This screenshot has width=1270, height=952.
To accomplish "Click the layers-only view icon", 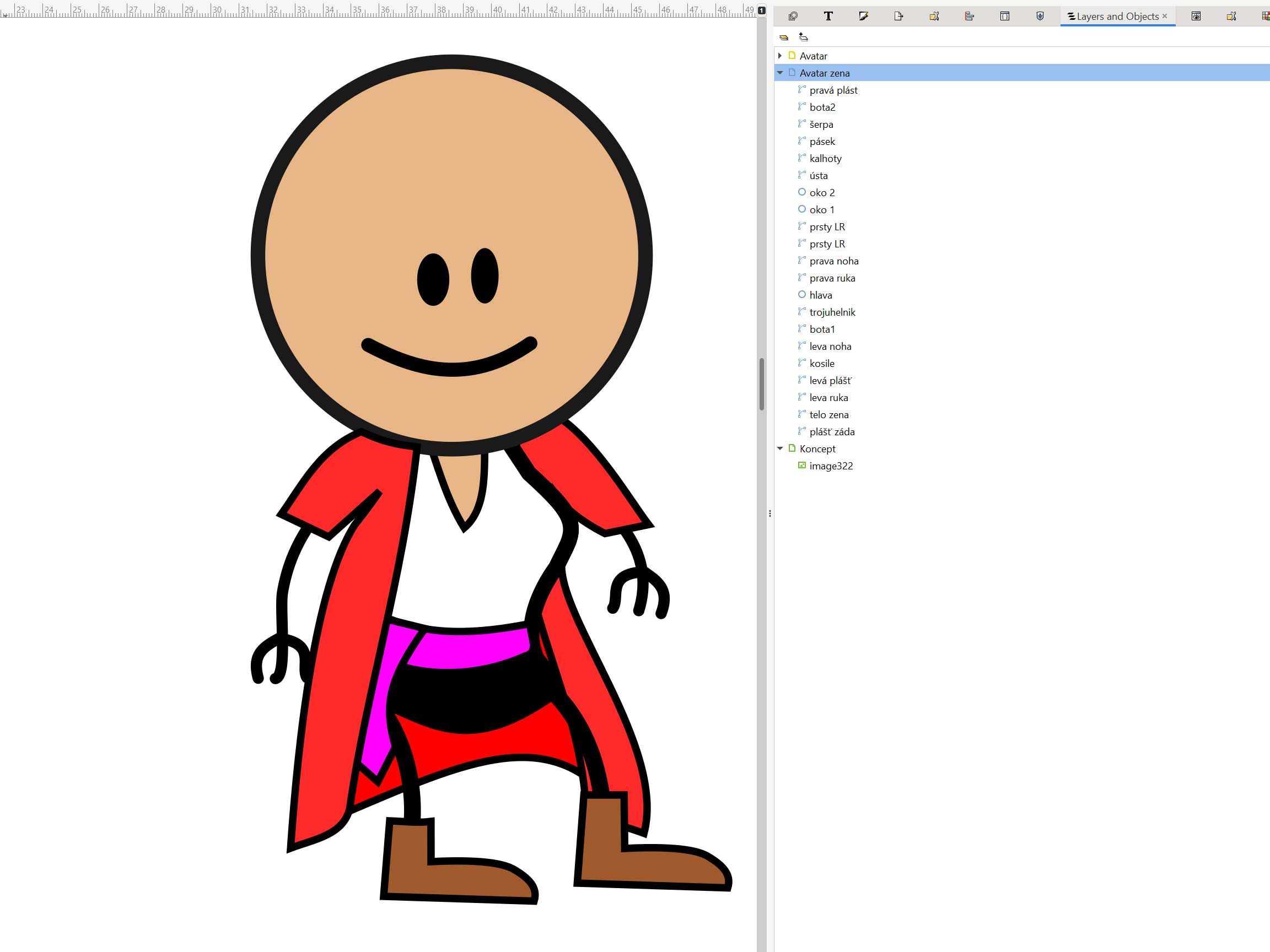I will [784, 37].
